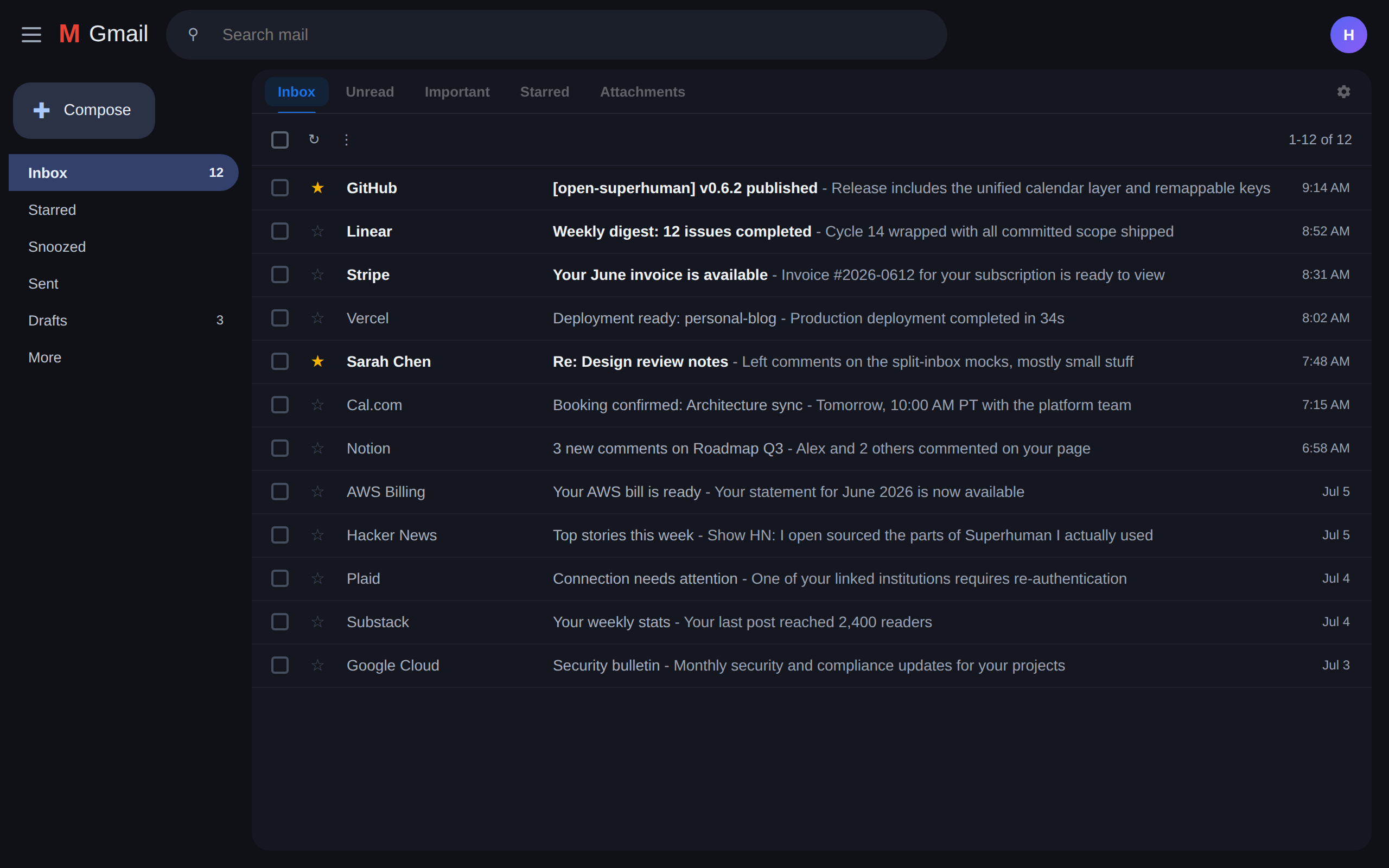Open Linear Weekly digest email
This screenshot has width=1389, height=868.
(x=811, y=231)
